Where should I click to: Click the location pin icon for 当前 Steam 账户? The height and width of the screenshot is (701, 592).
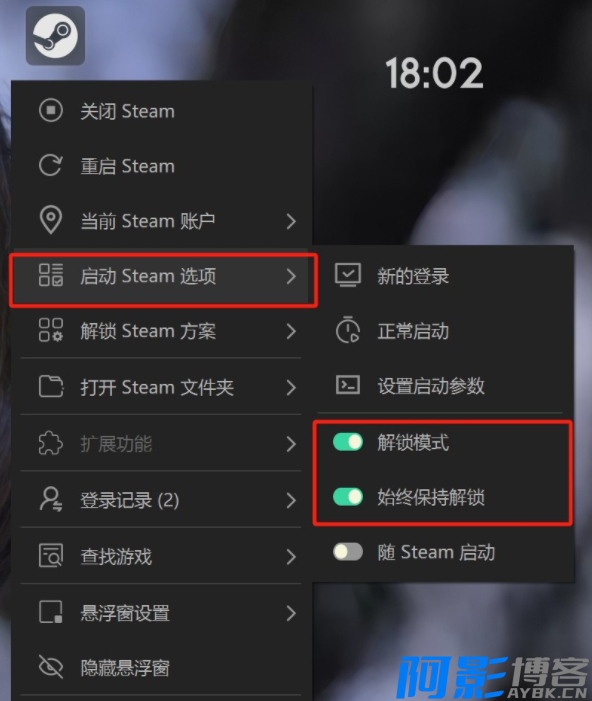click(51, 220)
